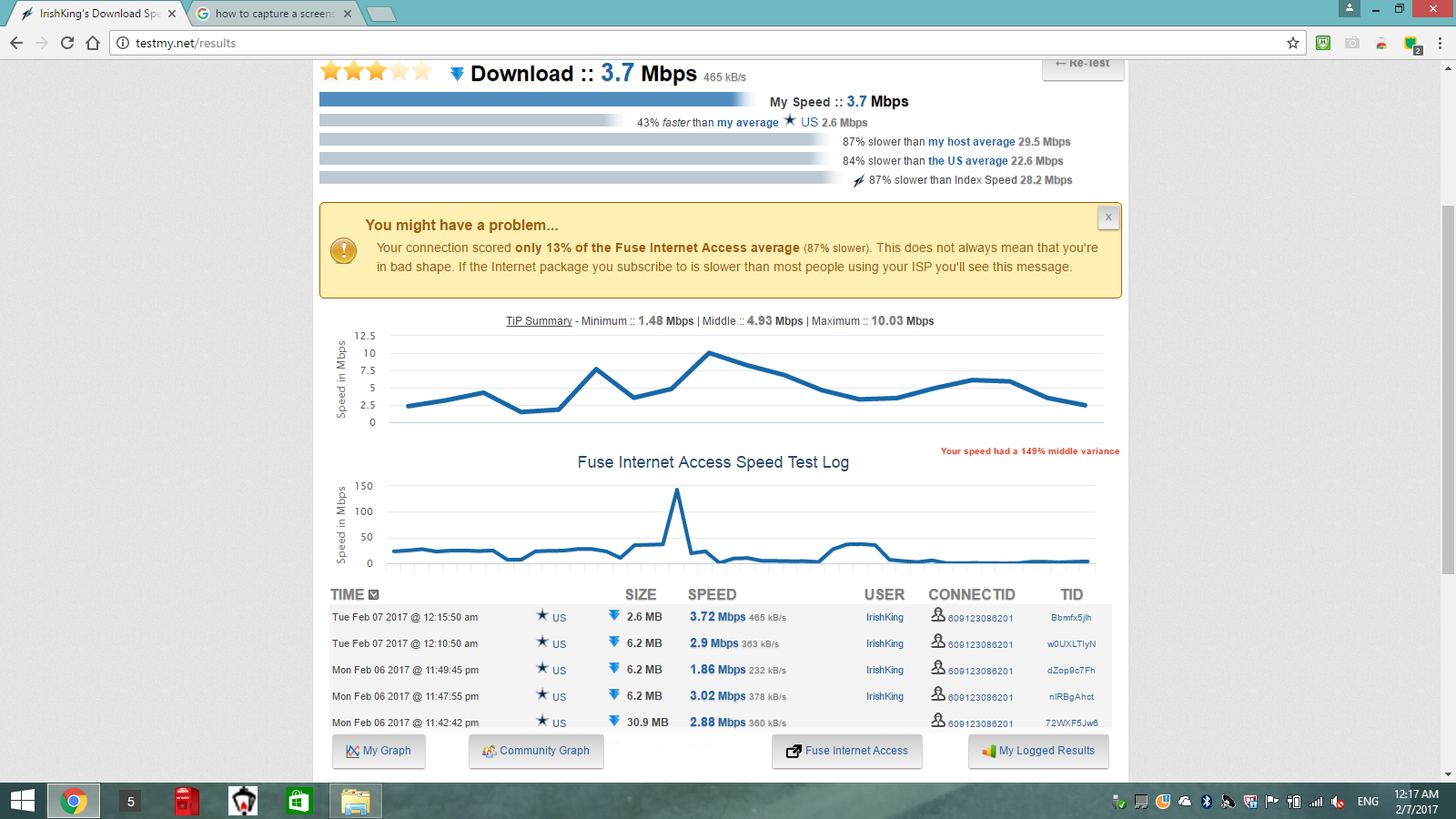Click the 'my host average' link
This screenshot has width=1456, height=819.
tap(971, 142)
